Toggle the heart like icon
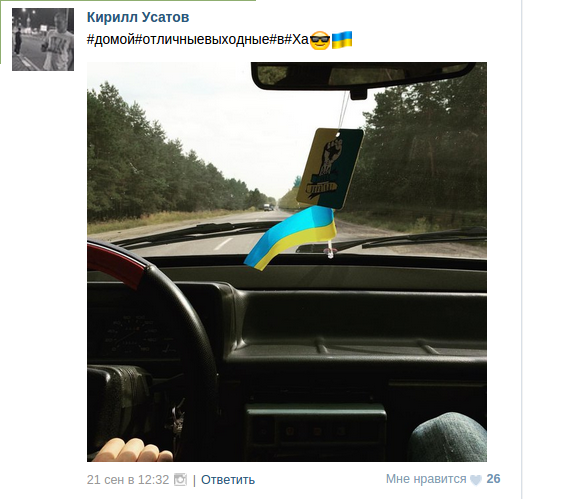The width and height of the screenshot is (563, 499). pyautogui.click(x=476, y=480)
